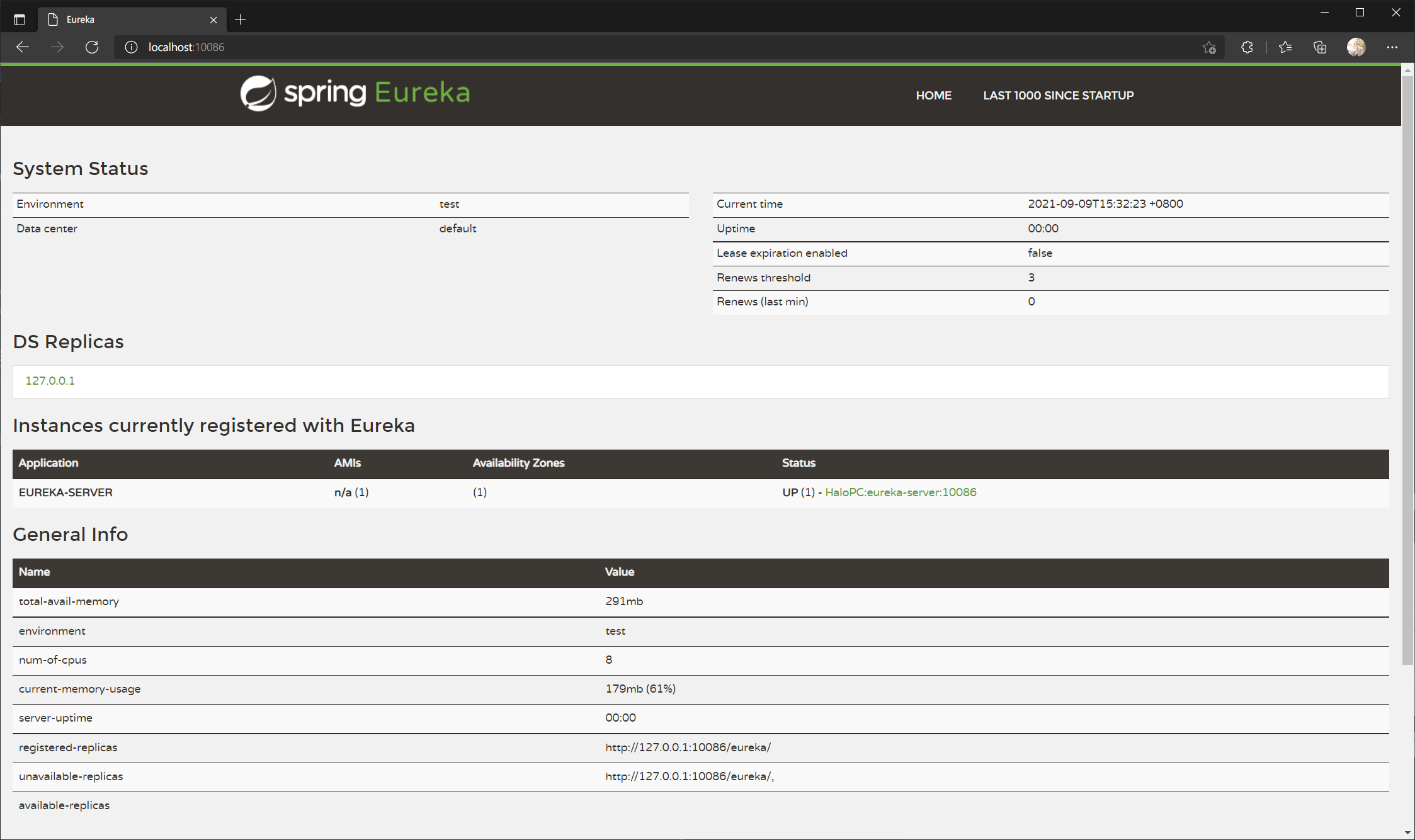Open HaloPC:eureka-server:10086 instance link

click(901, 492)
